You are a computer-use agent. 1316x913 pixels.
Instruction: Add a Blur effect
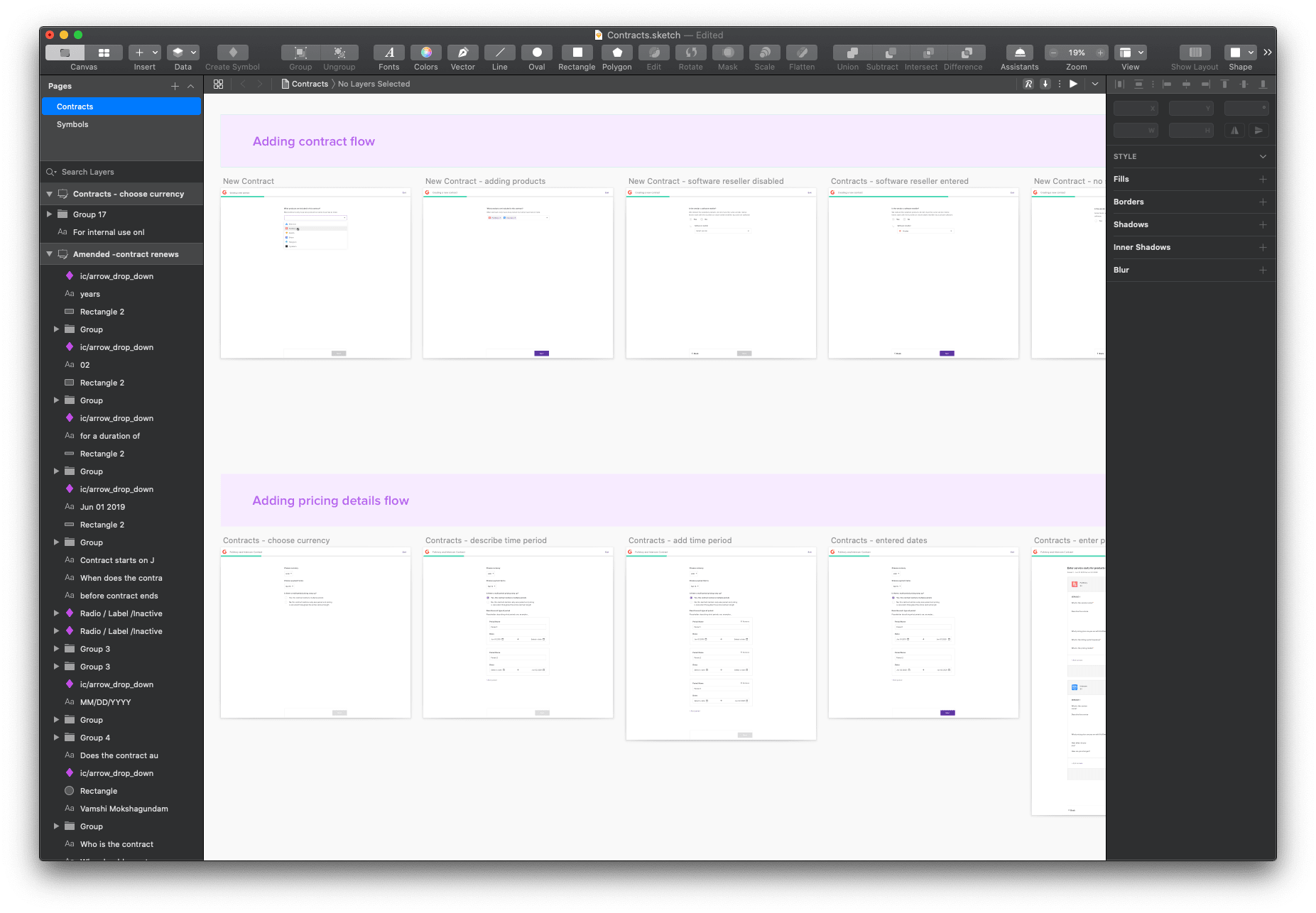[x=1263, y=270]
